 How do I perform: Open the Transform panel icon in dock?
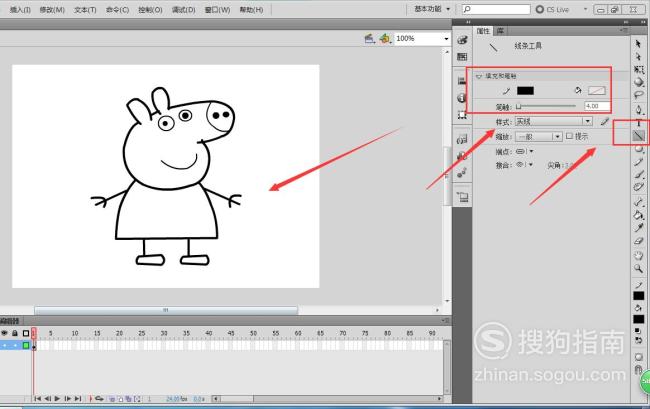[x=462, y=115]
